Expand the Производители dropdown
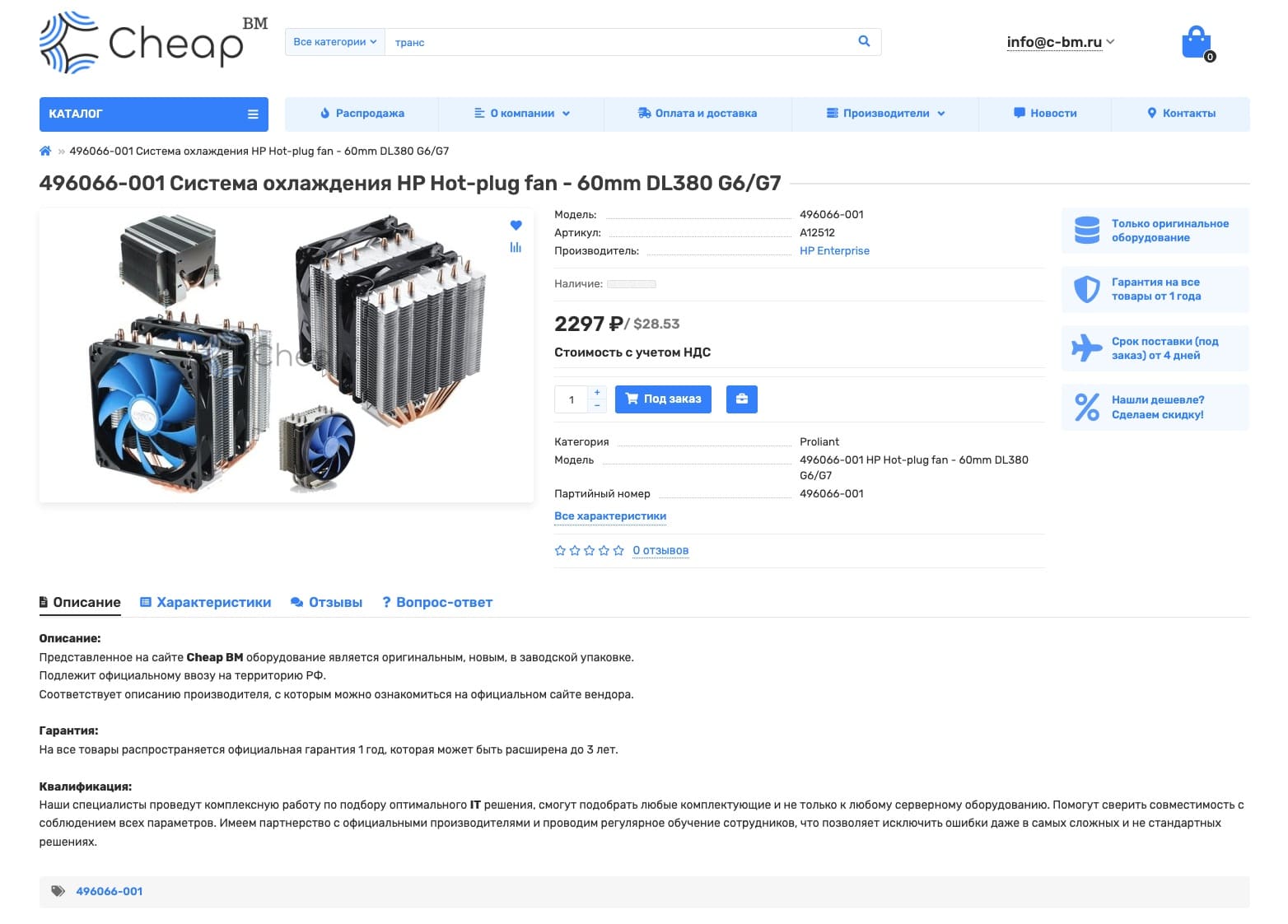Image resolution: width=1288 pixels, height=924 pixels. click(x=885, y=114)
